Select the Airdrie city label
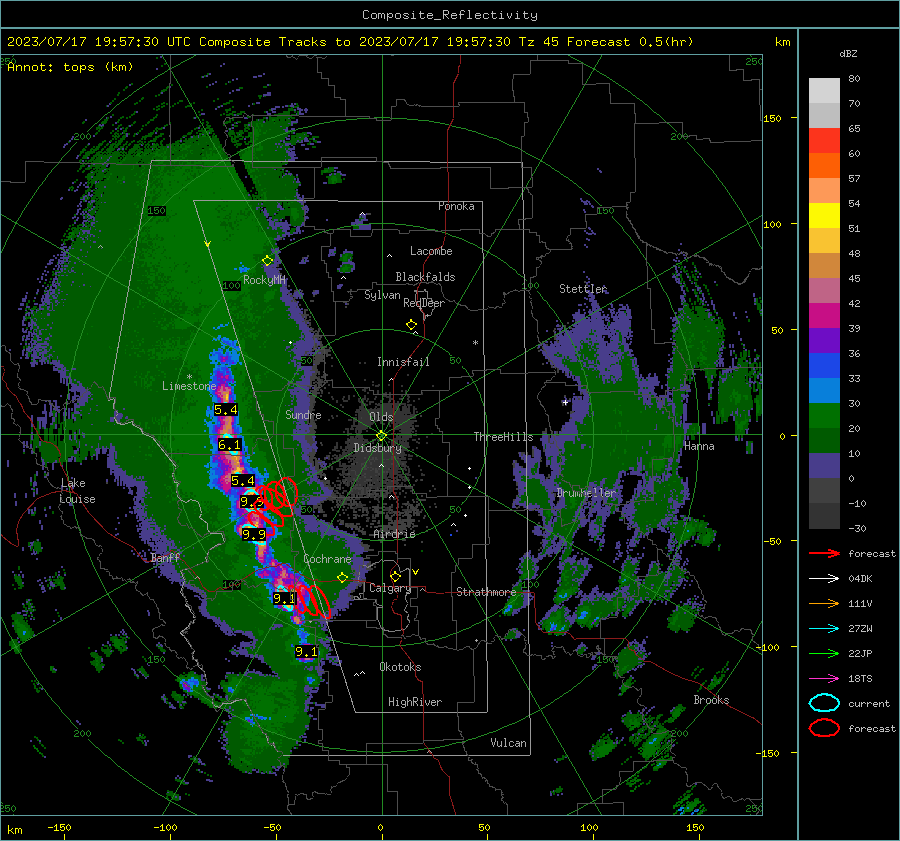This screenshot has height=841, width=900. [394, 534]
